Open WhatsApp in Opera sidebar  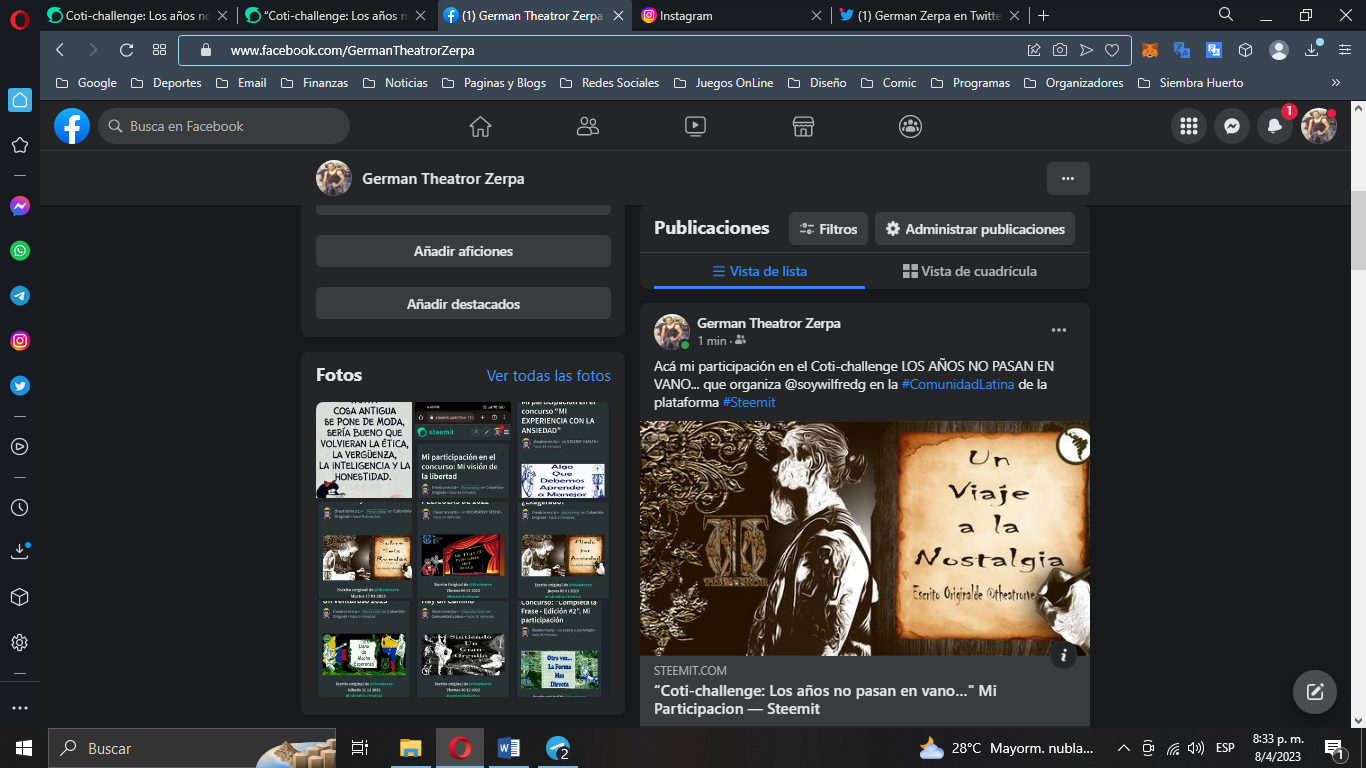pyautogui.click(x=20, y=251)
